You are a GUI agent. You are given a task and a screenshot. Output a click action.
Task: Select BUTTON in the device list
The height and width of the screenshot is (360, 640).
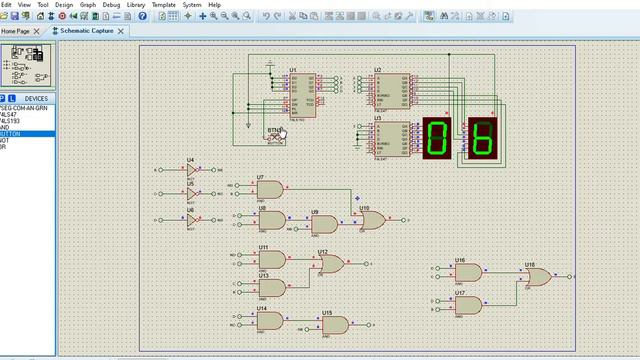coord(27,134)
